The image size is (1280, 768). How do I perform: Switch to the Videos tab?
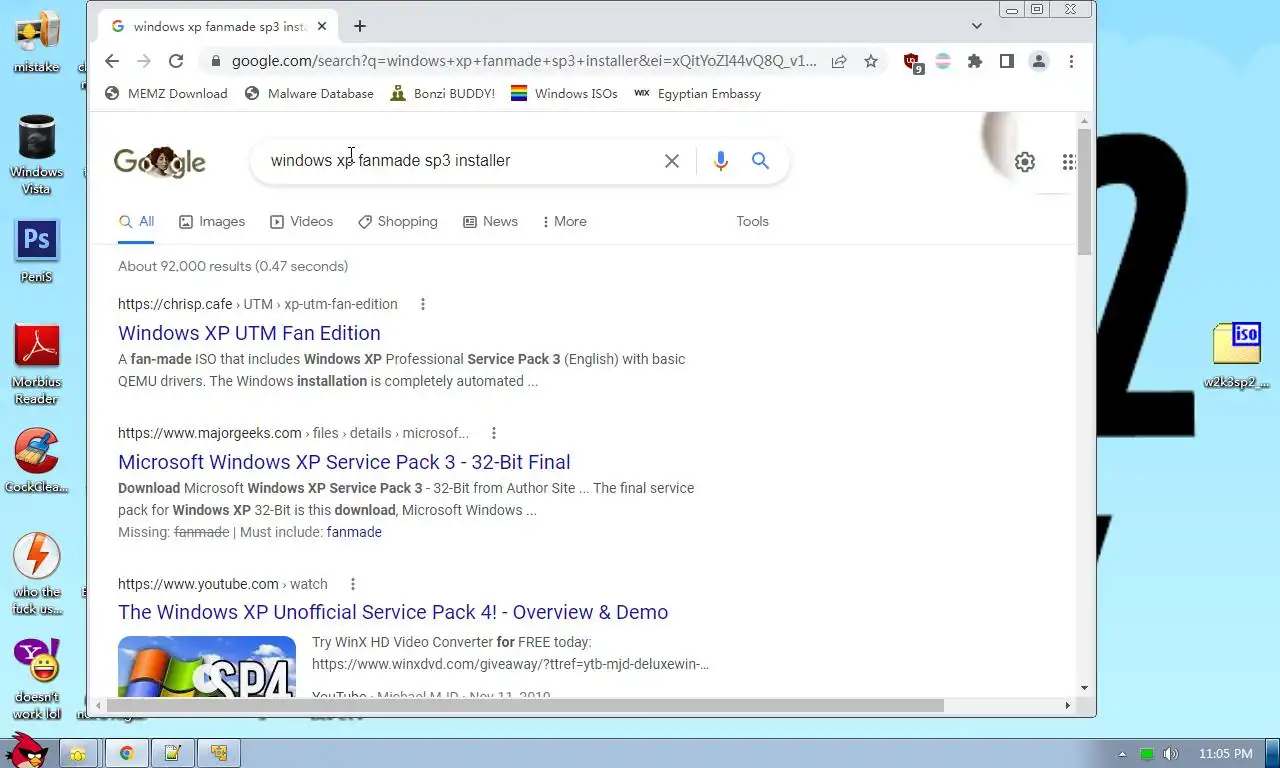(x=302, y=222)
